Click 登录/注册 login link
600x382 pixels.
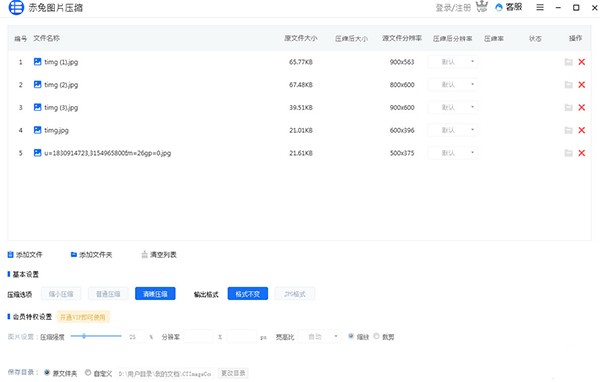tap(453, 8)
